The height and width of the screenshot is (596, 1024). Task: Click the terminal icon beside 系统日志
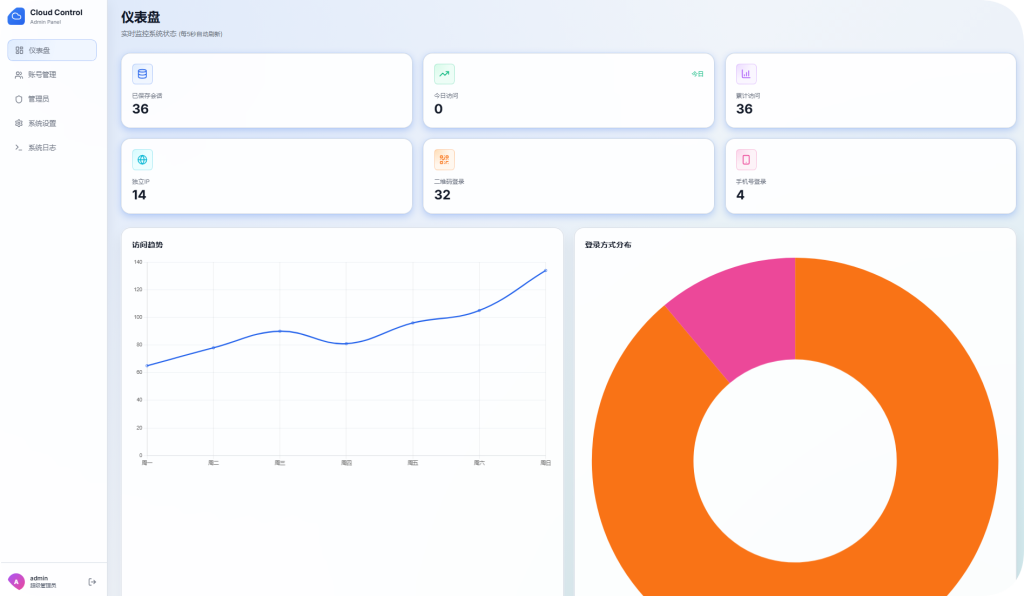click(x=19, y=148)
